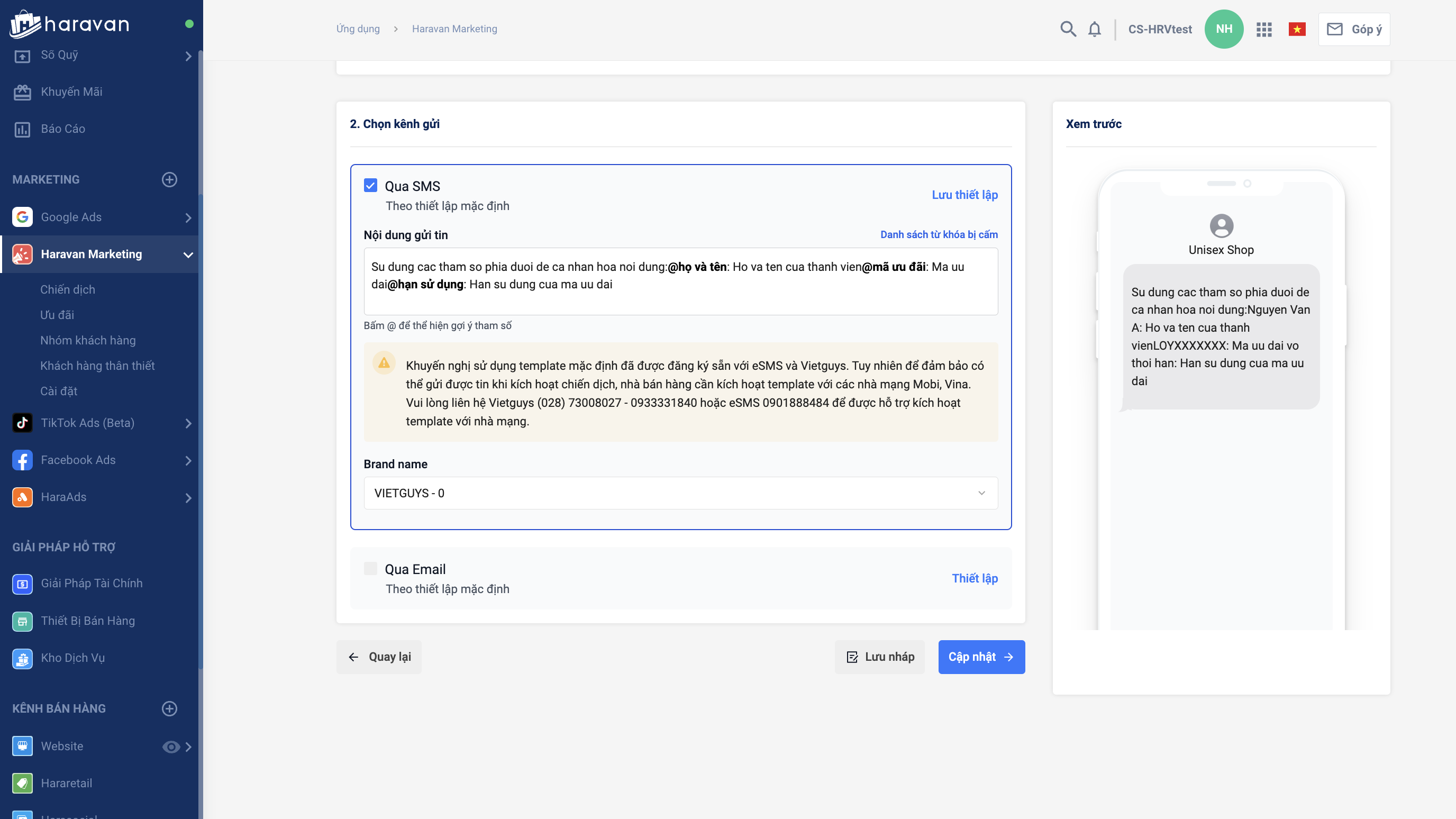Add a marketing app with plus icon
This screenshot has height=819, width=1456.
[x=169, y=180]
